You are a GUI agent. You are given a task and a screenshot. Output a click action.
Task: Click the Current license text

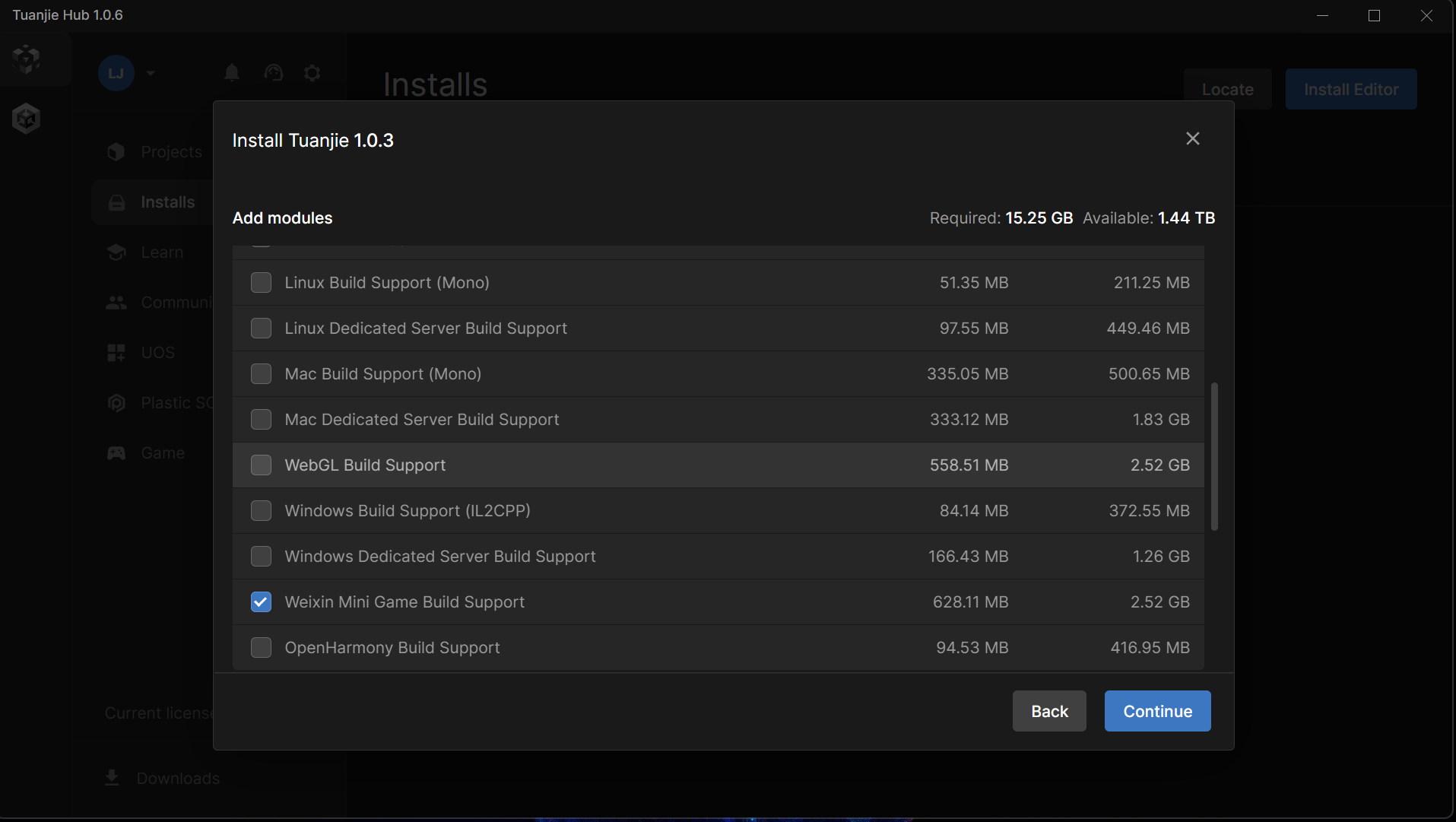(160, 713)
